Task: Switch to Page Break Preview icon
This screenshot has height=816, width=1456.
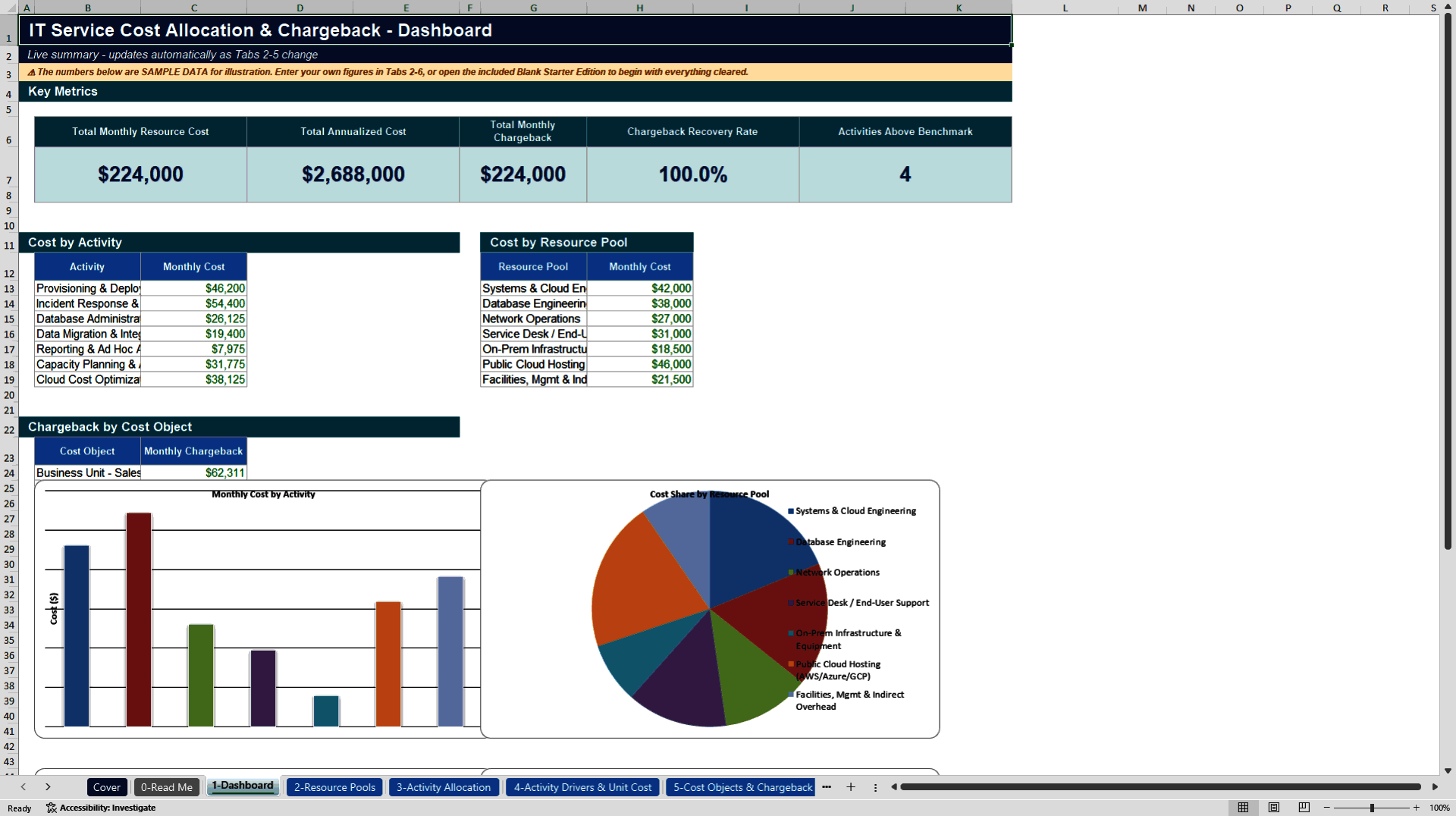Action: pos(1304,808)
